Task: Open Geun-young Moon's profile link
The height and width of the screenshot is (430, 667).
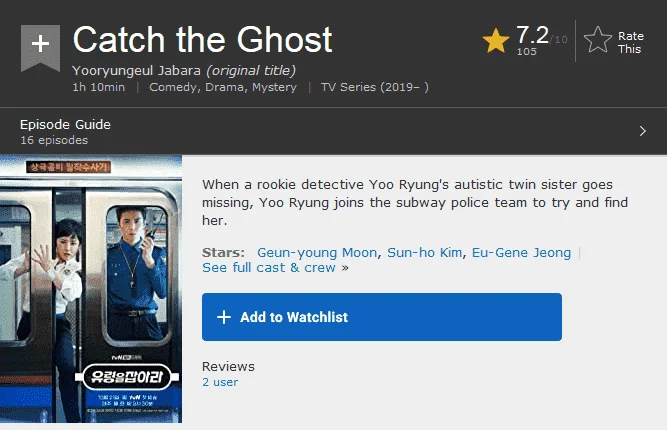Action: click(317, 253)
